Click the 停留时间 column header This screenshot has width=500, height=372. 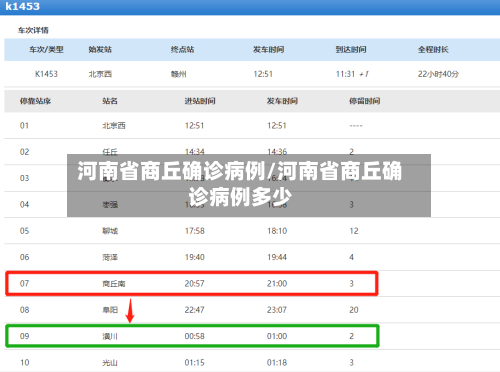coord(365,101)
